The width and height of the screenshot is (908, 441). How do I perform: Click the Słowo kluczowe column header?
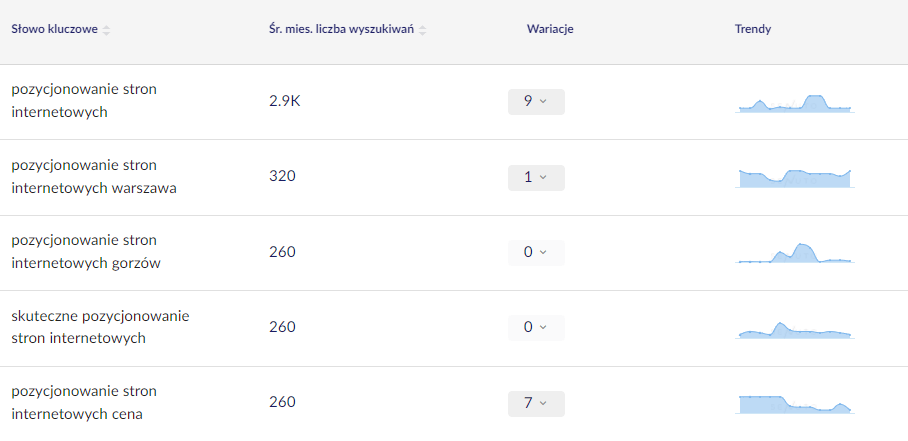pyautogui.click(x=54, y=29)
